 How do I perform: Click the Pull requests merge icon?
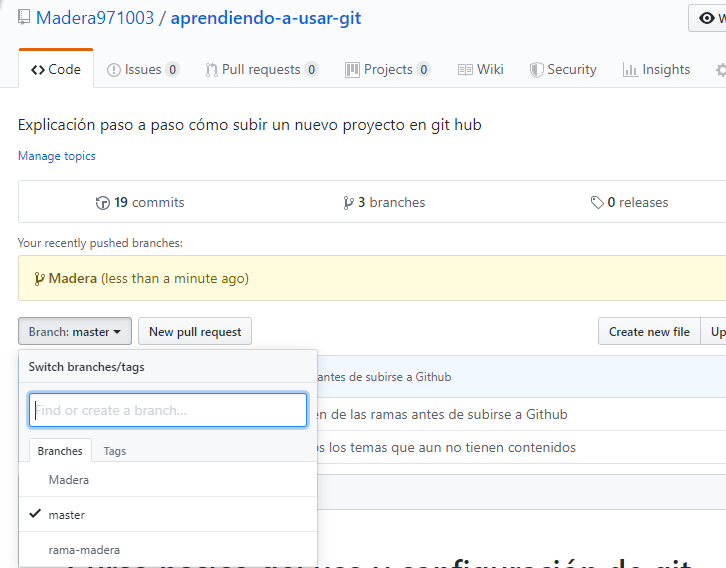212,70
